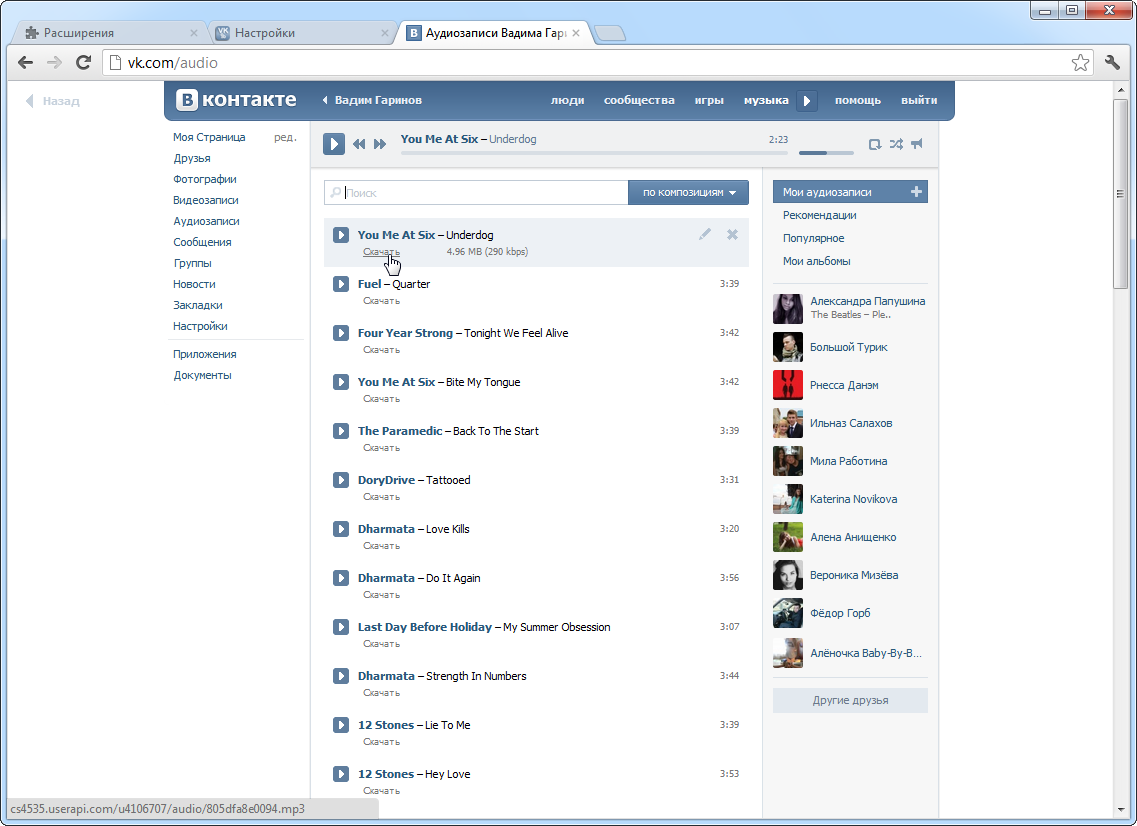The height and width of the screenshot is (826, 1137).
Task: Open Рекомендации audio section
Action: pos(819,215)
